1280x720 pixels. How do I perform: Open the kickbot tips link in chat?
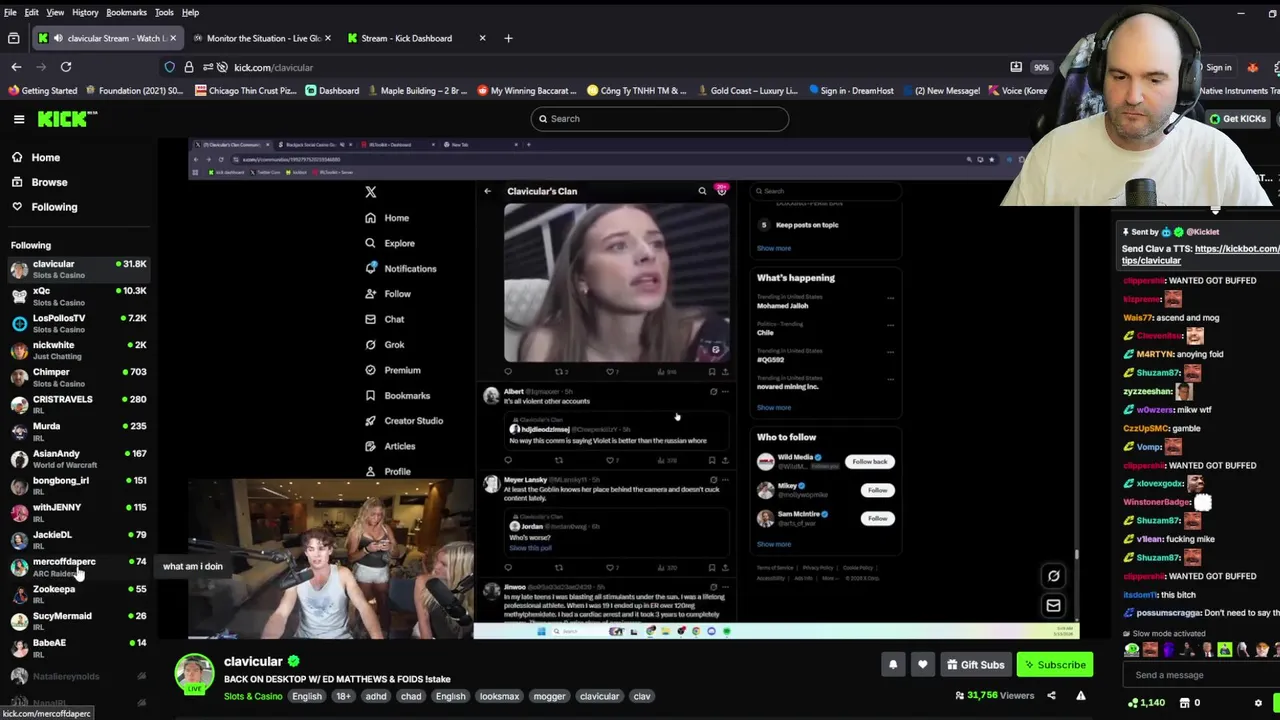coord(1200,254)
